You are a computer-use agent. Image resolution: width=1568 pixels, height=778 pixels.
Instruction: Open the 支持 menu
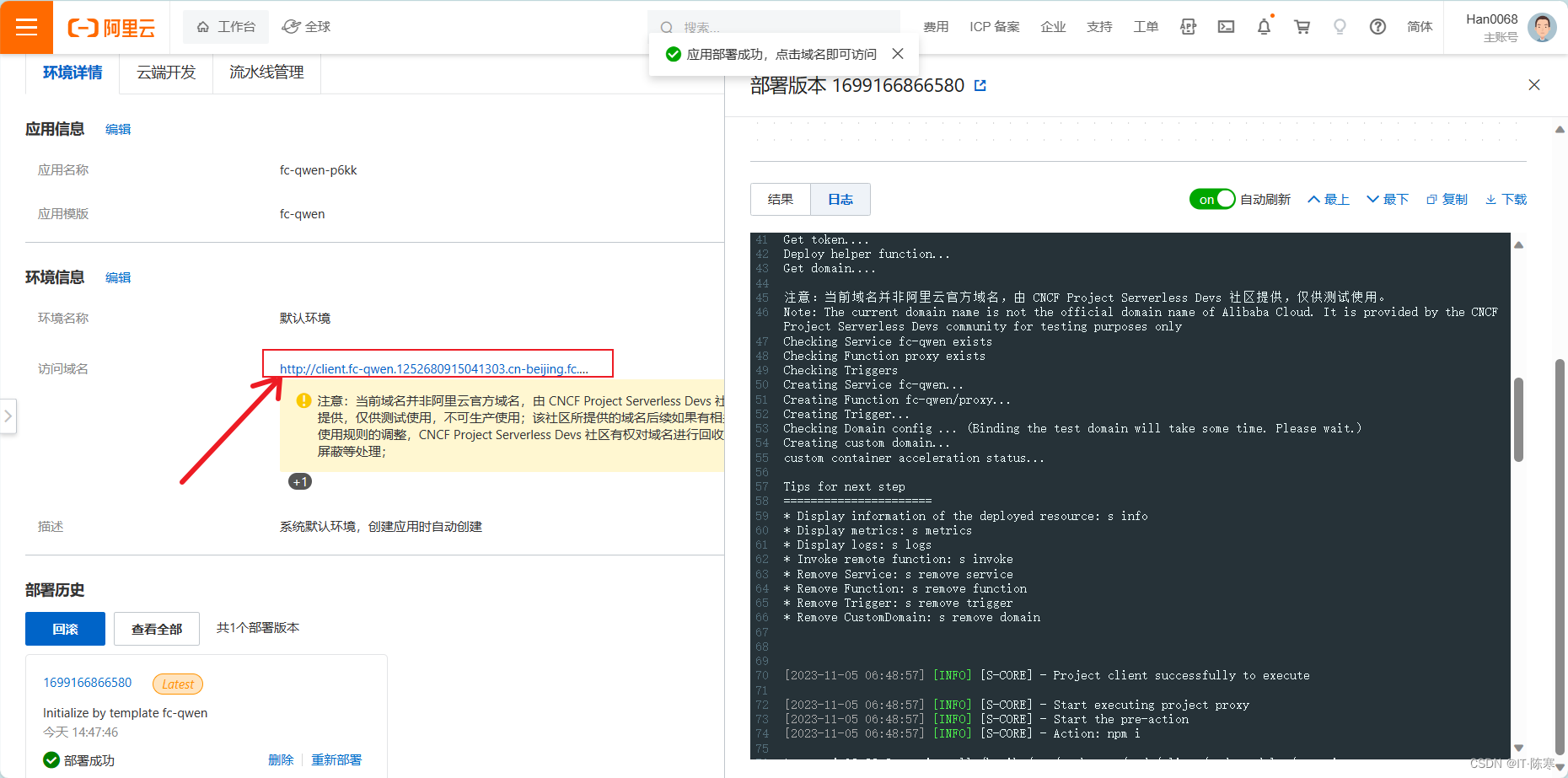(x=1099, y=27)
